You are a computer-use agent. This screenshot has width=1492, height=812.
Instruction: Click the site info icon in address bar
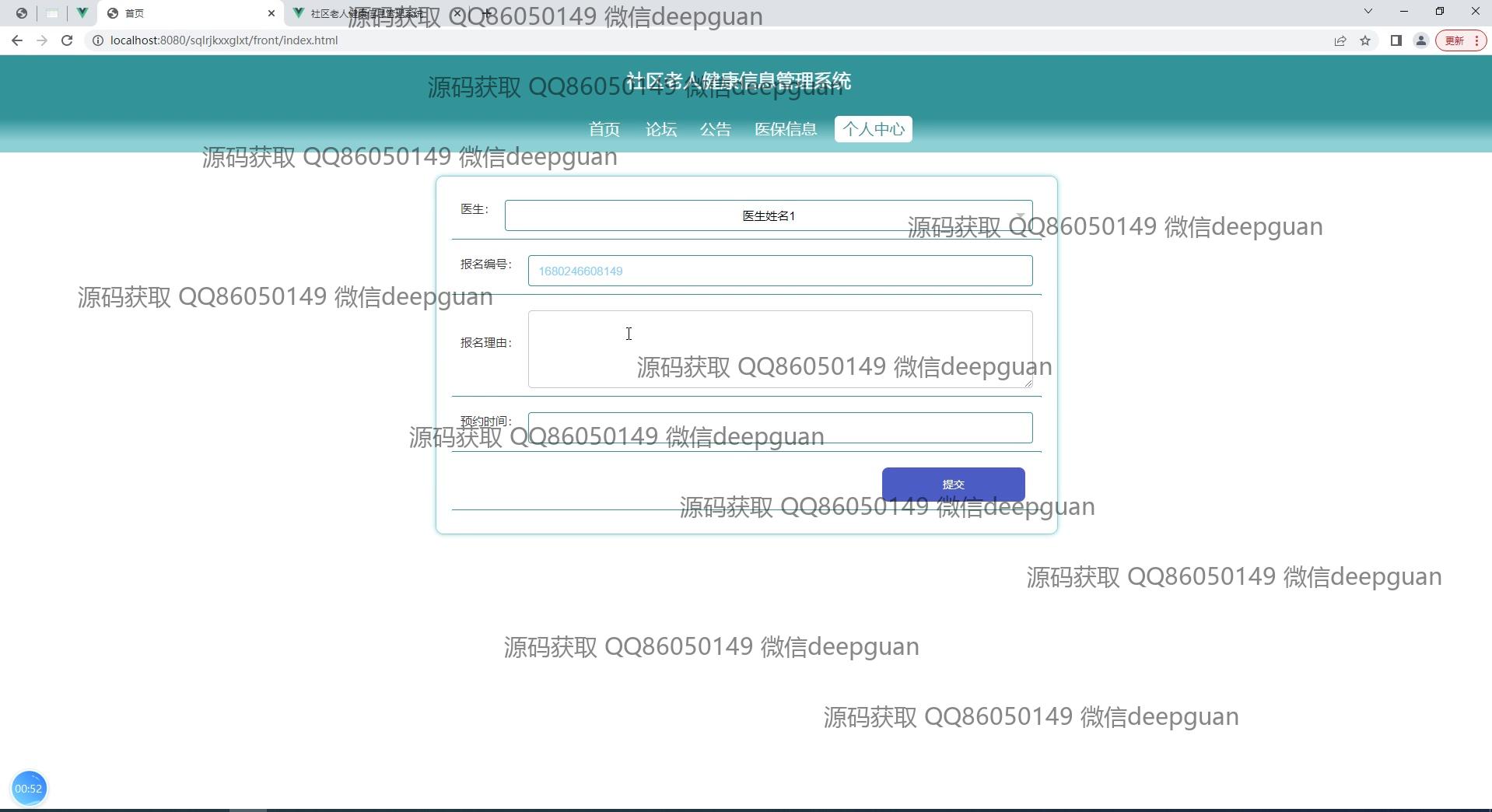coord(98,40)
